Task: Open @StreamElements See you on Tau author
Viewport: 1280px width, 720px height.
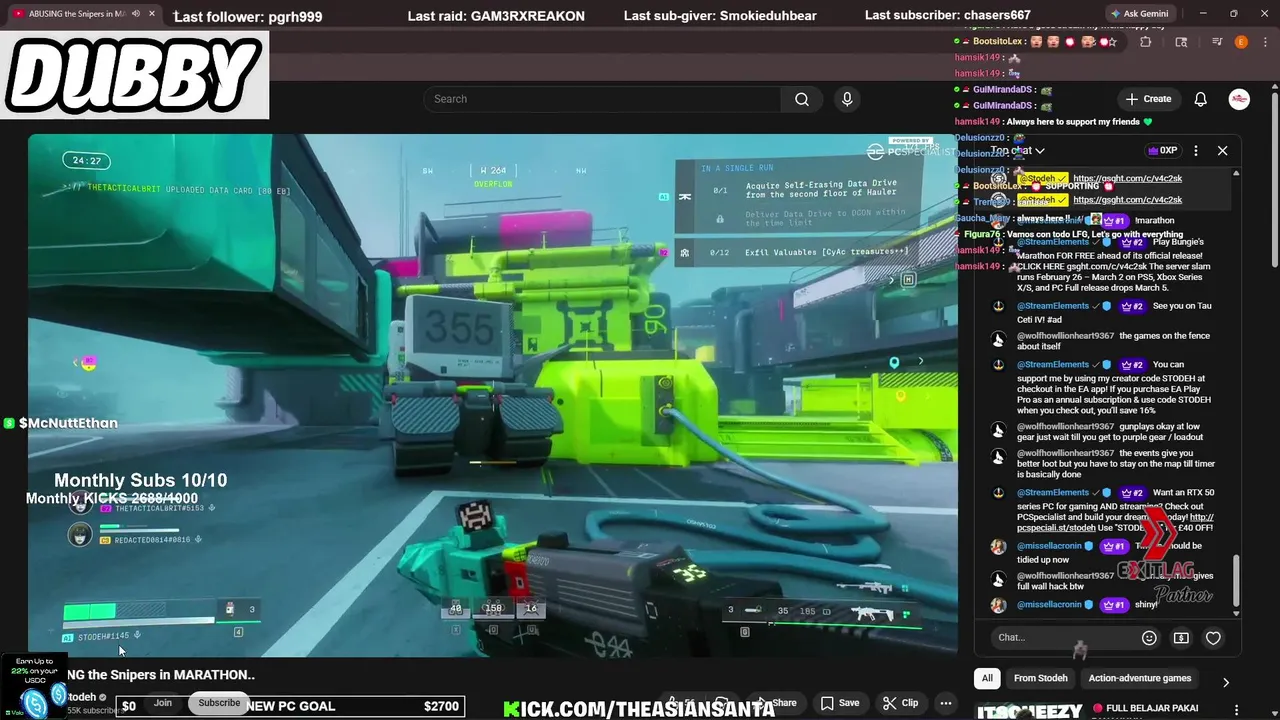Action: point(1053,306)
